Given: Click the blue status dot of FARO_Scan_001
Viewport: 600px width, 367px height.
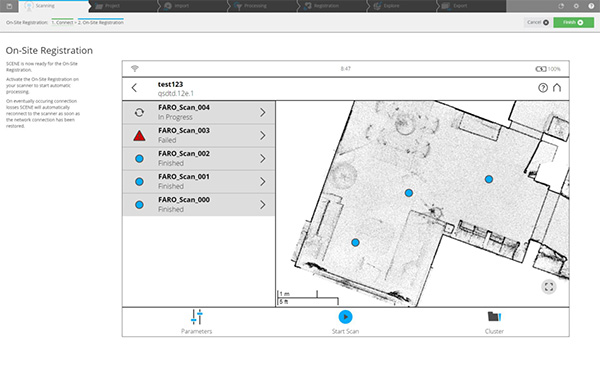Looking at the screenshot, I should pyautogui.click(x=139, y=181).
